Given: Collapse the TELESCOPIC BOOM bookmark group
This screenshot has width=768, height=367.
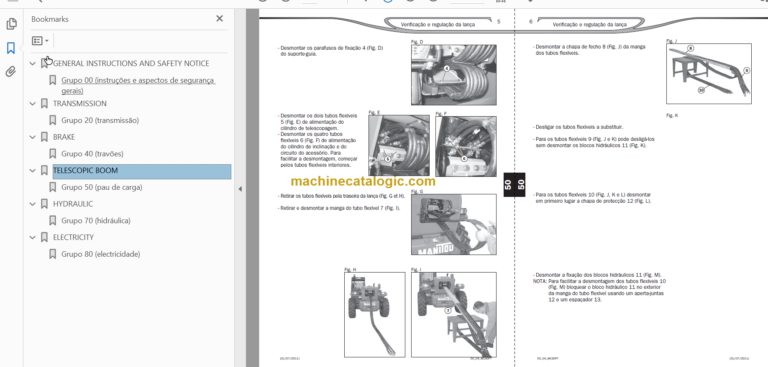Looking at the screenshot, I should (33, 171).
